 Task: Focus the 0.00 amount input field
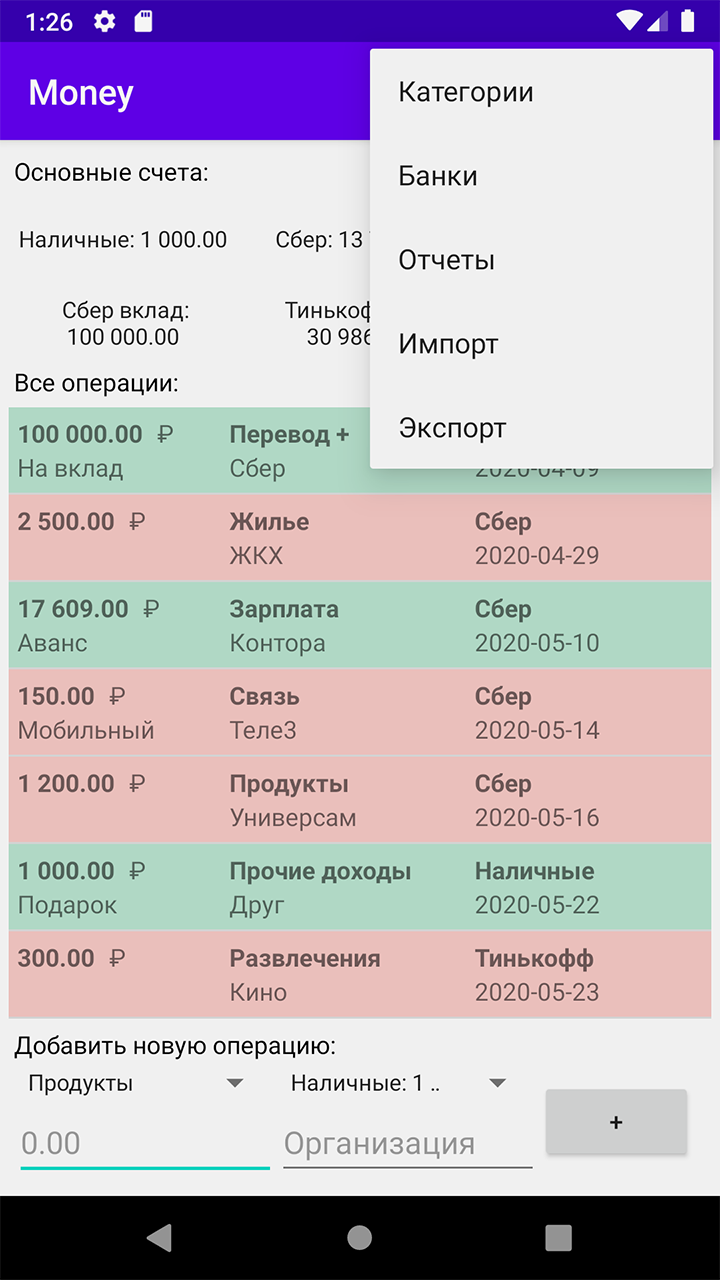pos(145,1144)
